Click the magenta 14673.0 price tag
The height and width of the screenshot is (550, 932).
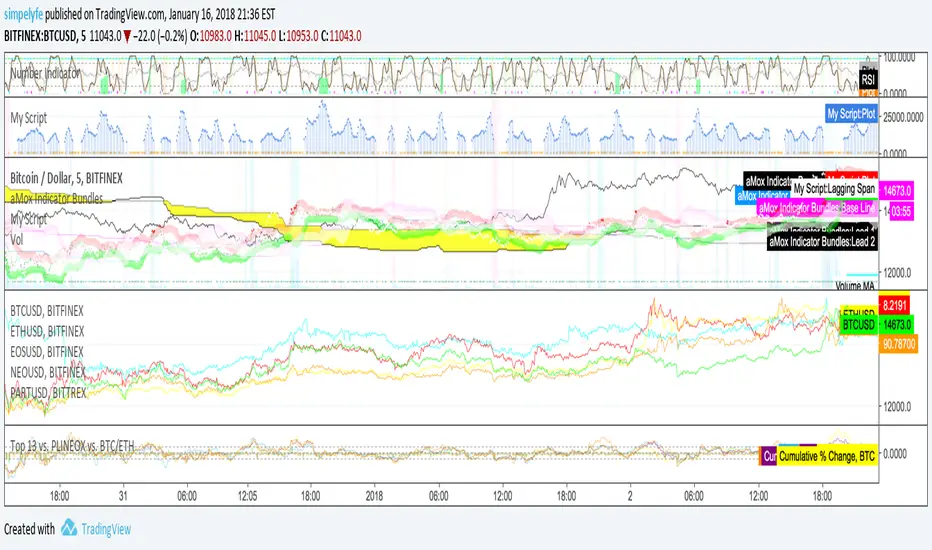[x=897, y=191]
